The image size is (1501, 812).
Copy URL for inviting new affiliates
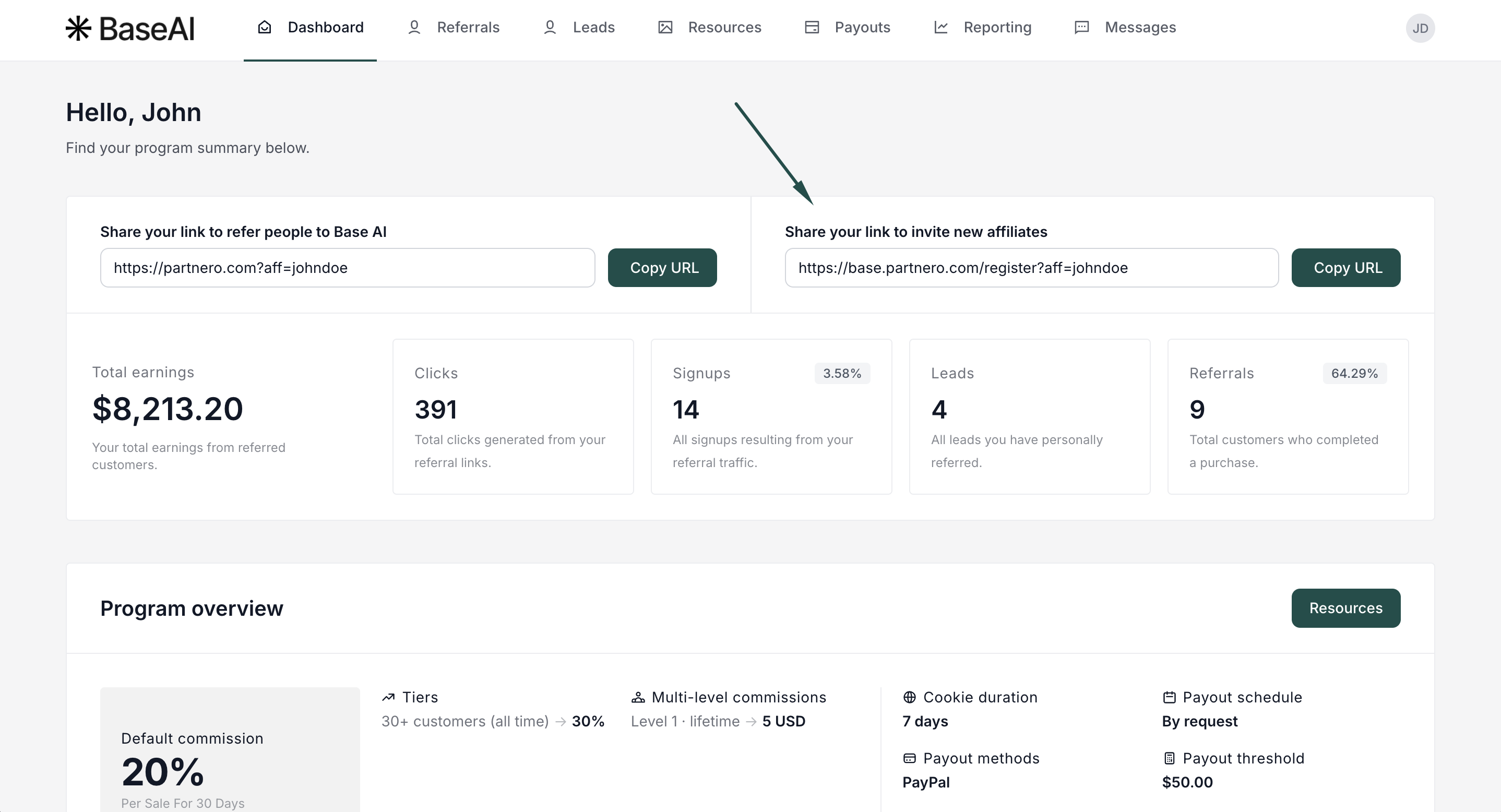point(1346,268)
